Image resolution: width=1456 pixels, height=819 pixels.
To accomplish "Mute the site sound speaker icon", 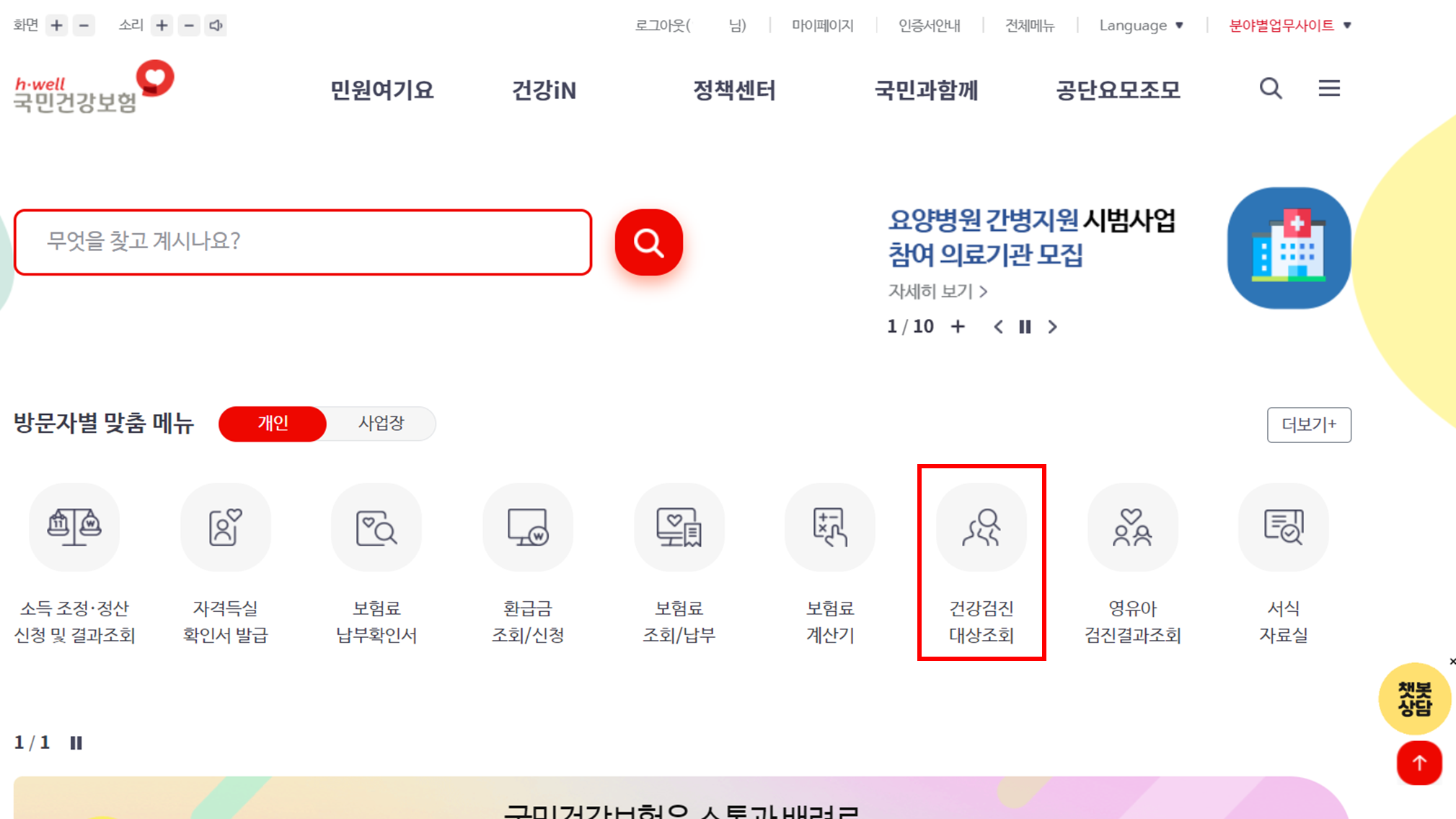I will click(x=216, y=25).
